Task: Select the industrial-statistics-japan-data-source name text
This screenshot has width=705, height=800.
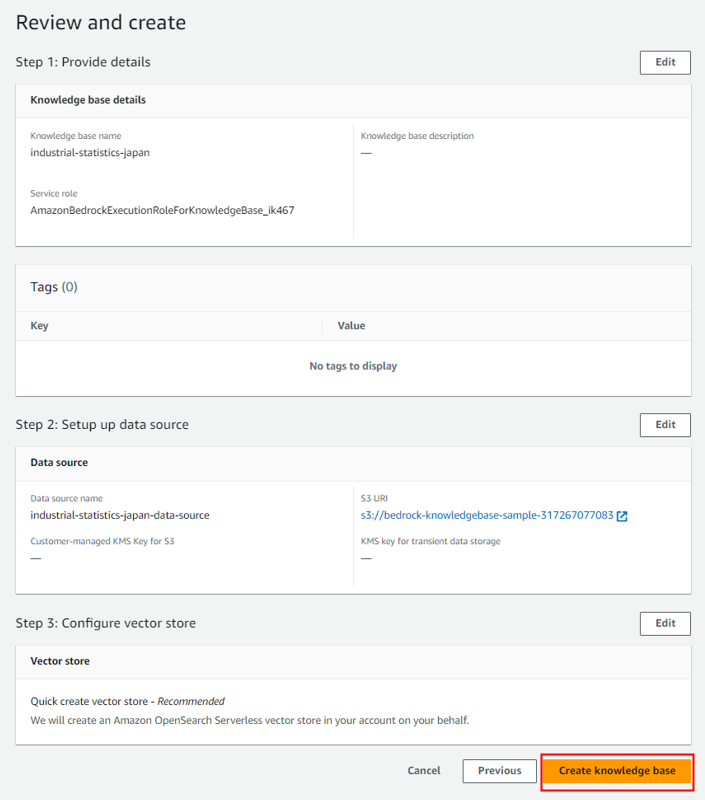Action: pos(120,515)
